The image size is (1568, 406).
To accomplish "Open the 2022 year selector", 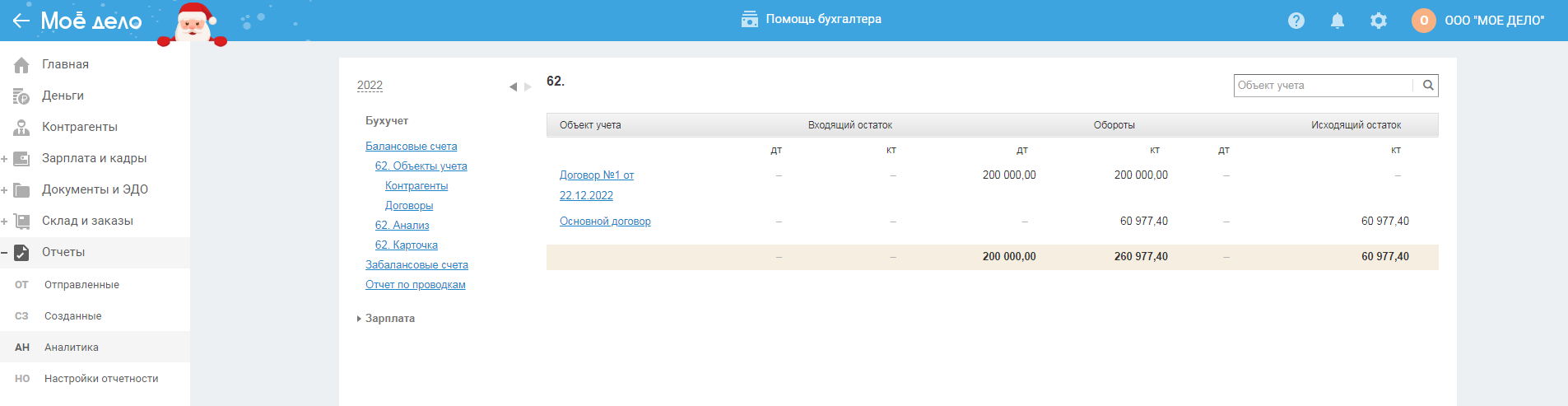I will coord(370,86).
